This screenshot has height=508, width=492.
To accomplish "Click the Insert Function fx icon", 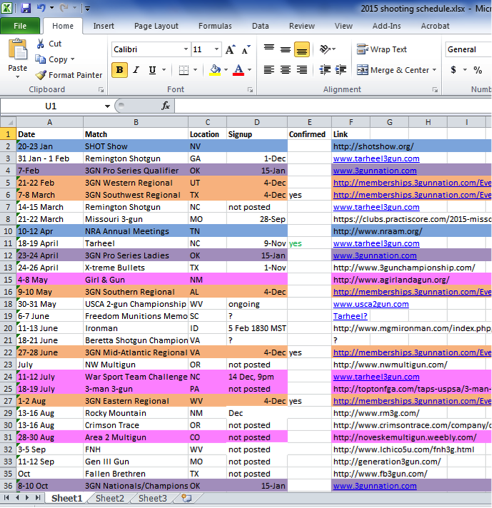I will click(166, 106).
